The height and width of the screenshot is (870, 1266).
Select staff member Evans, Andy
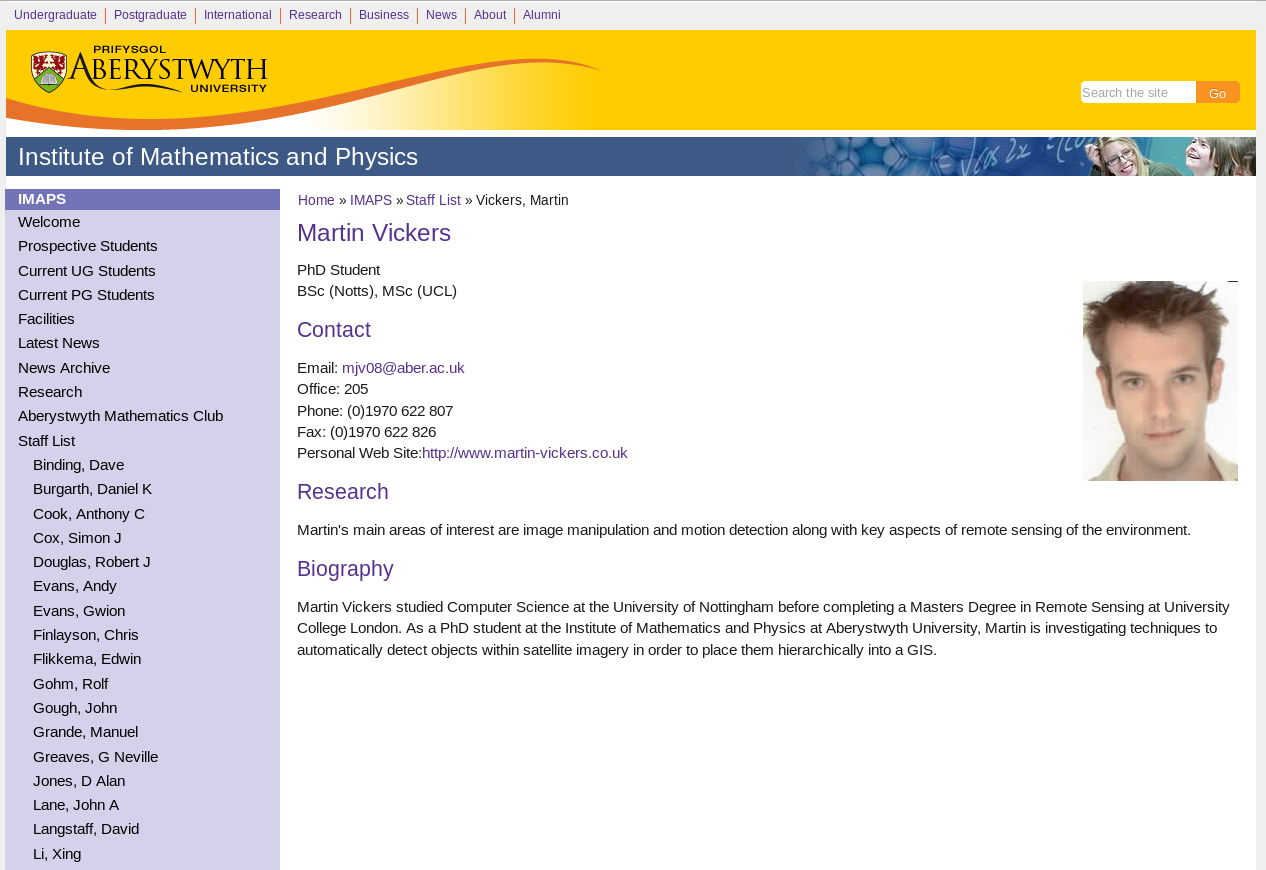pyautogui.click(x=75, y=586)
